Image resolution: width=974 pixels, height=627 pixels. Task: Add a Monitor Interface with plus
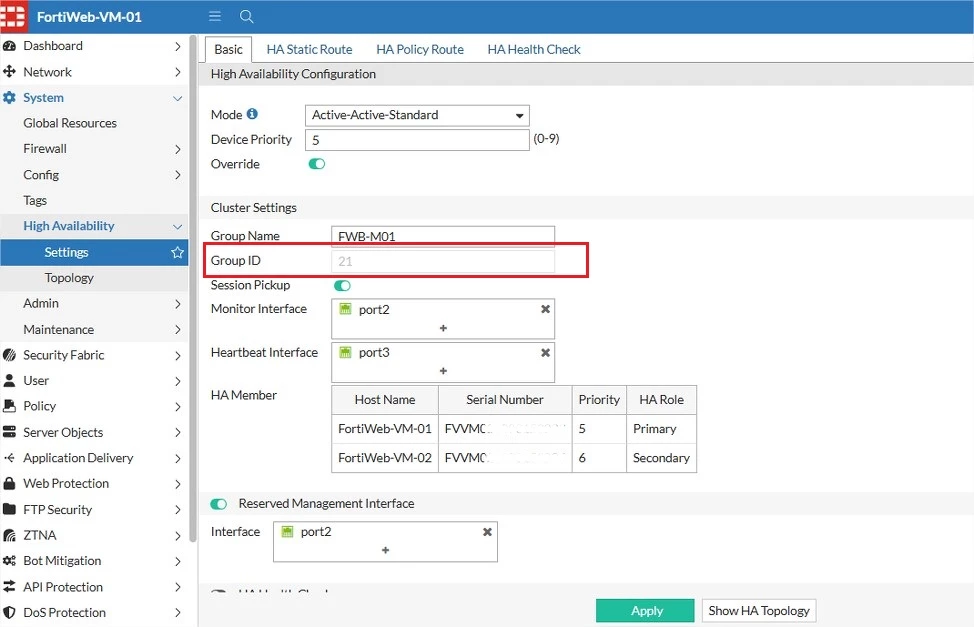click(x=444, y=328)
